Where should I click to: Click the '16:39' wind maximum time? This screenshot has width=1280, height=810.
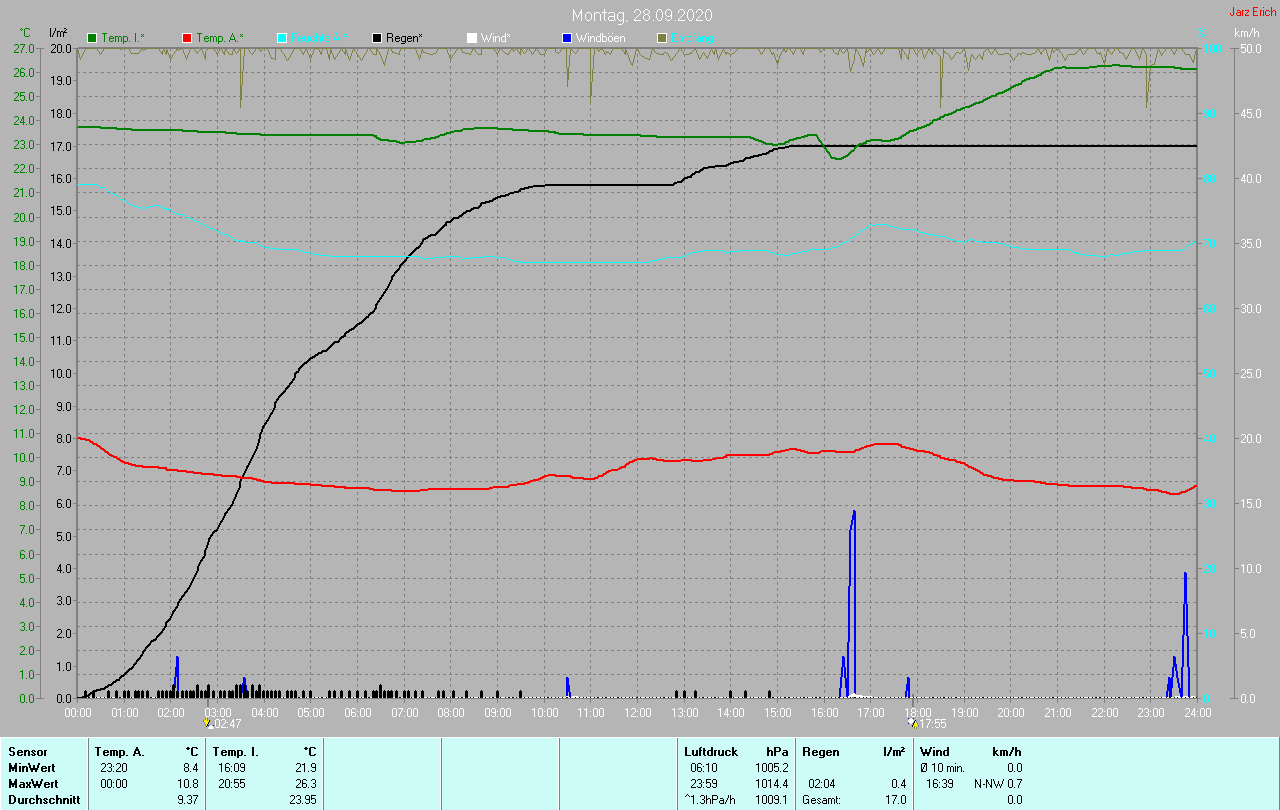click(x=939, y=784)
